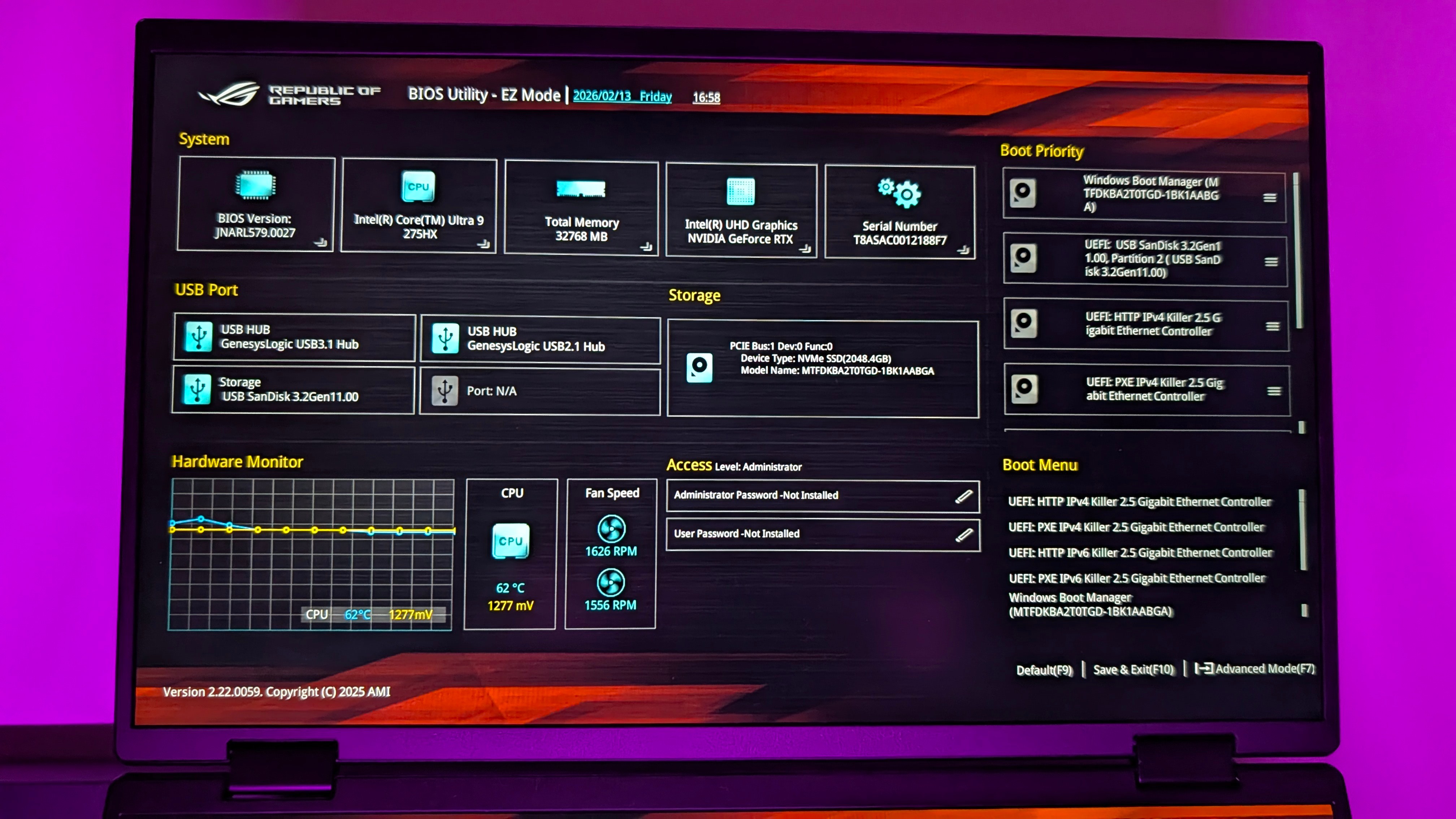Click the CPU icon in the System panel
The height and width of the screenshot is (819, 1456).
coord(418,187)
